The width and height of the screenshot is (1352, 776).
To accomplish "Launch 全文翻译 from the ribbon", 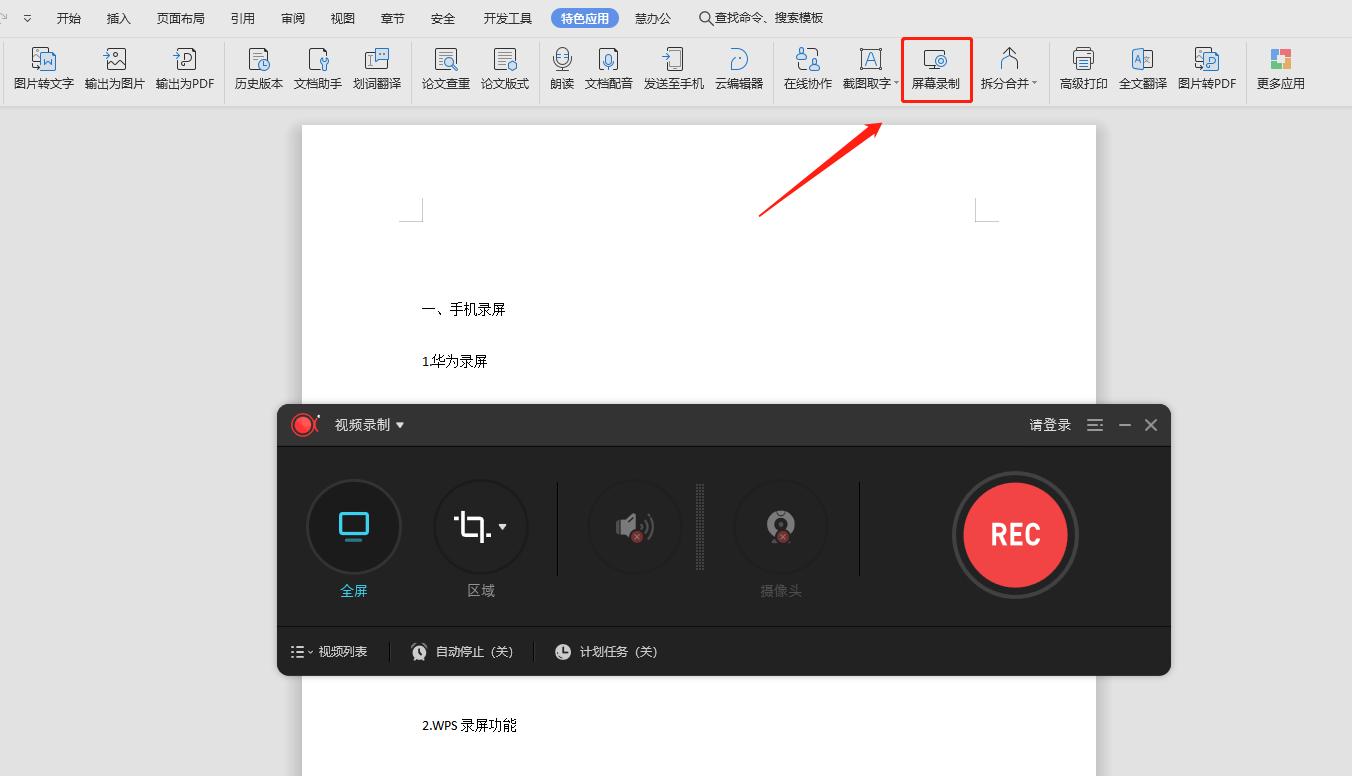I will click(x=1143, y=68).
